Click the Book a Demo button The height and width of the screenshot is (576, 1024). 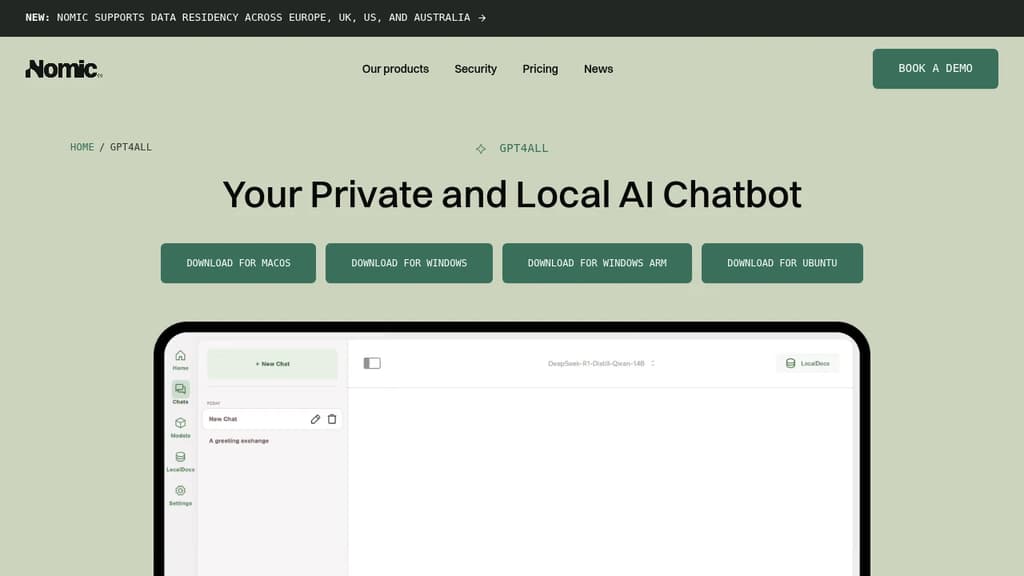[935, 69]
